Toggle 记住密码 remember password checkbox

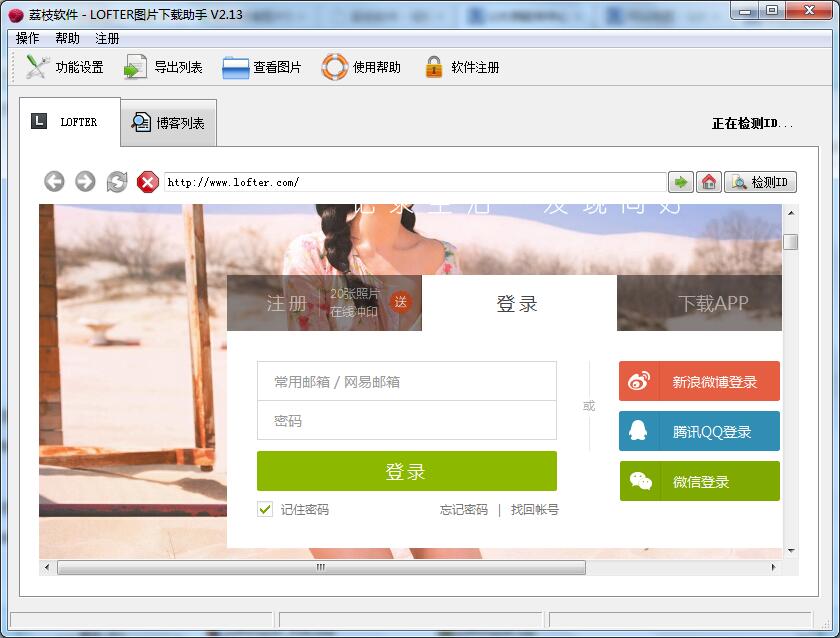(x=265, y=509)
